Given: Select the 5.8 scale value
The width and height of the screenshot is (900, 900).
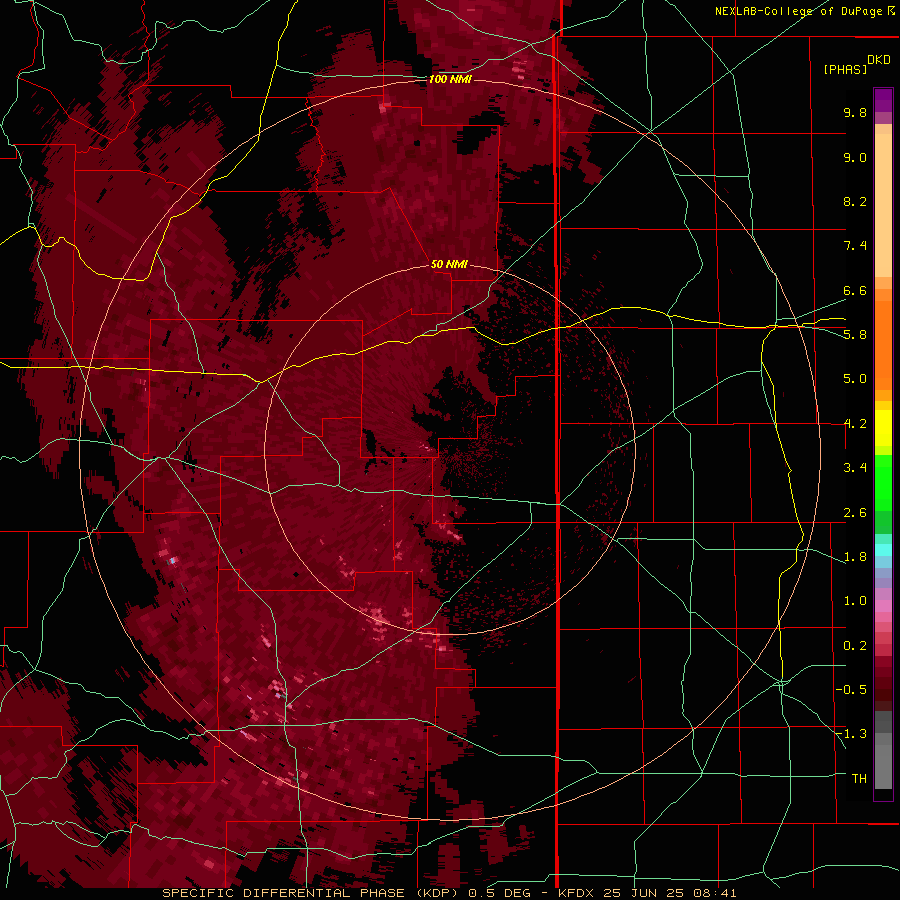Looking at the screenshot, I should coord(855,335).
